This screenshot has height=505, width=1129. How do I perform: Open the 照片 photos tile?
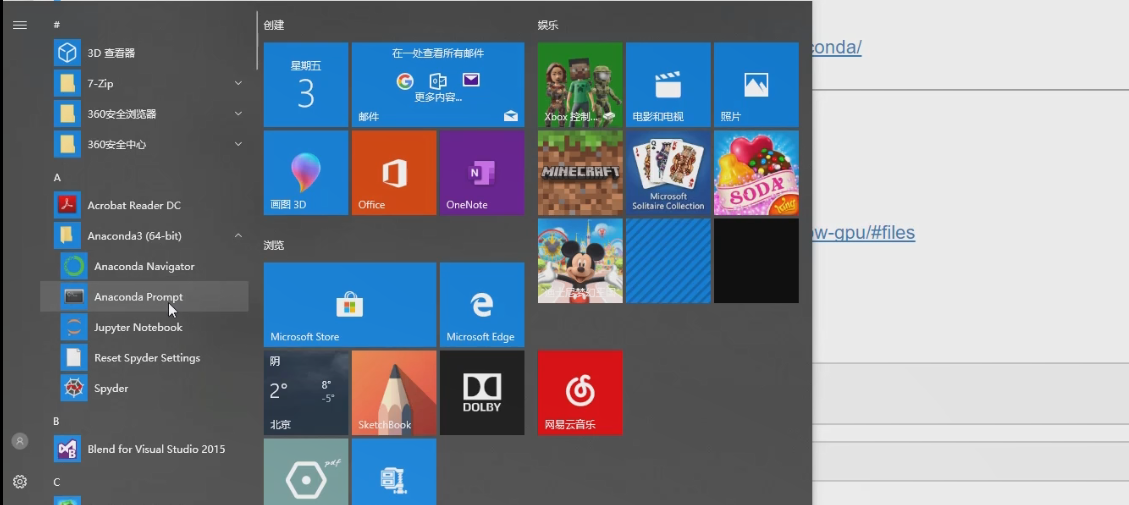[756, 84]
